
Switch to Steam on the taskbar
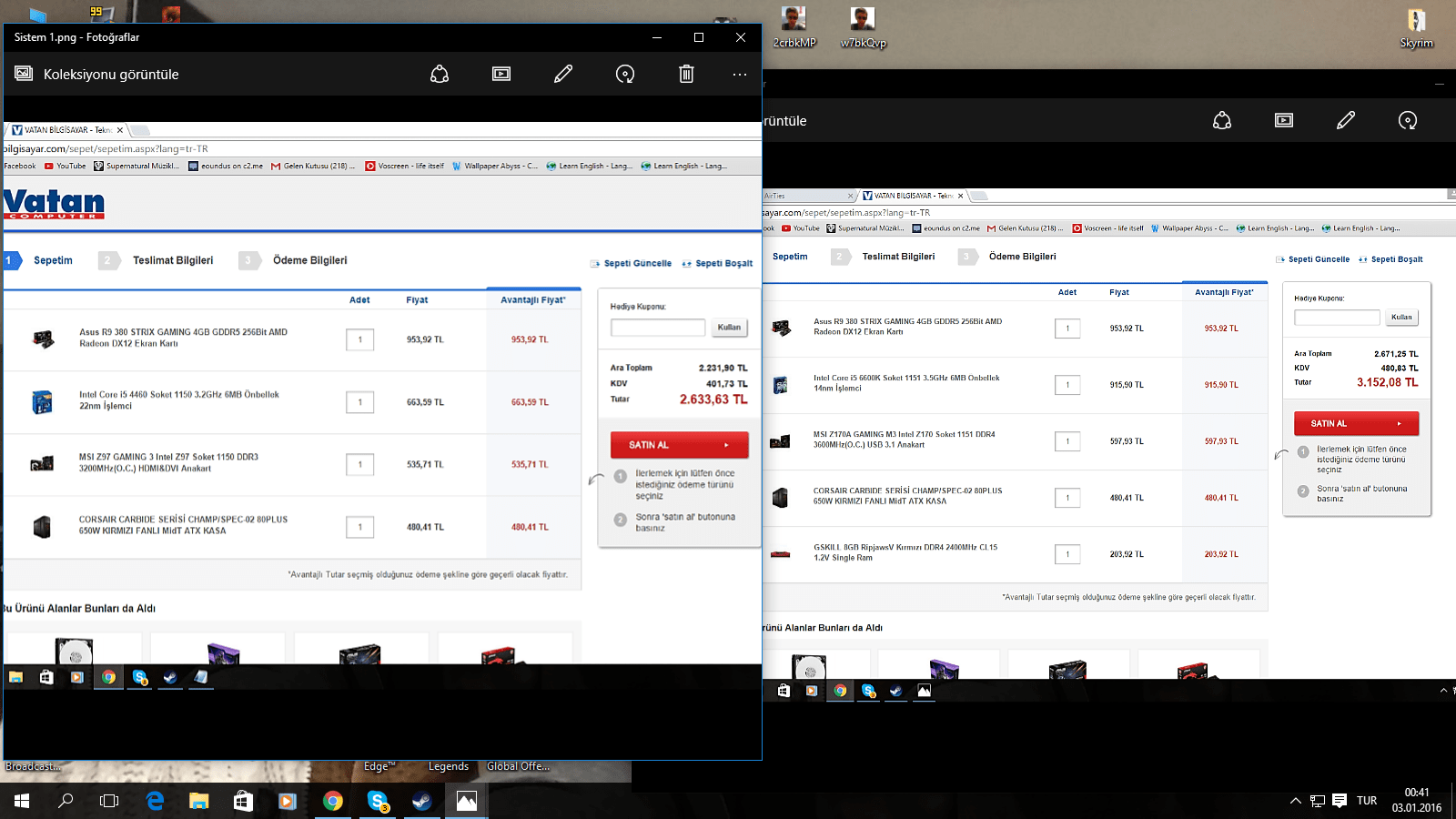tap(421, 801)
